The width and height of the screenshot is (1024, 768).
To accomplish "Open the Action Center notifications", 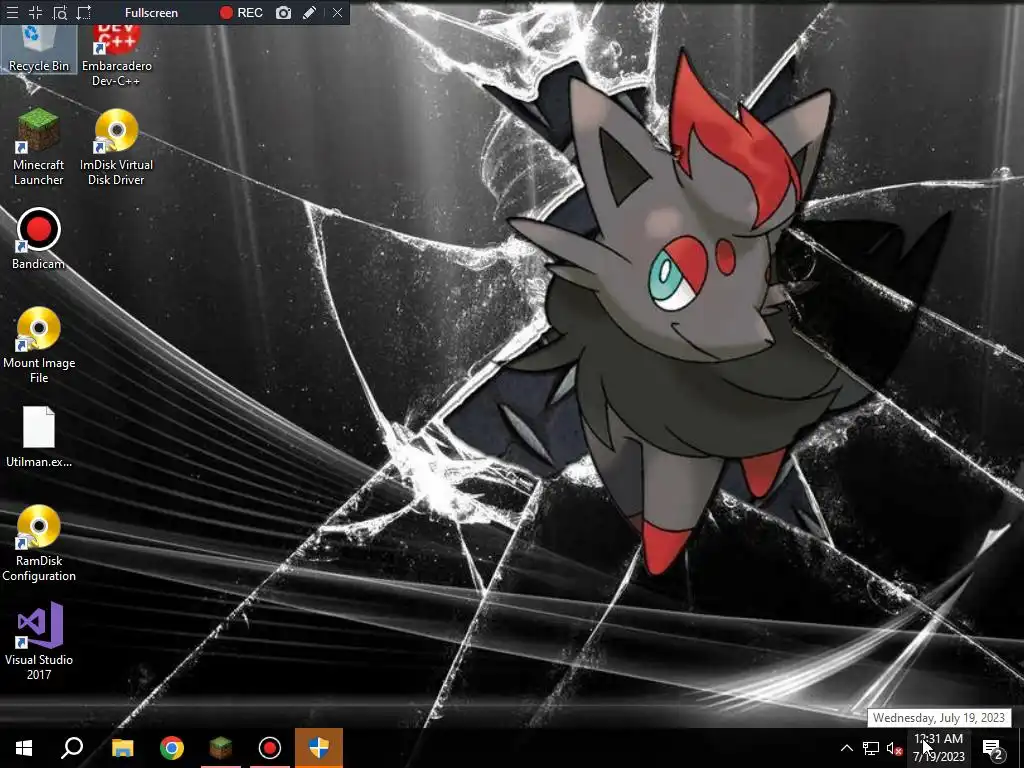I will pos(993,748).
